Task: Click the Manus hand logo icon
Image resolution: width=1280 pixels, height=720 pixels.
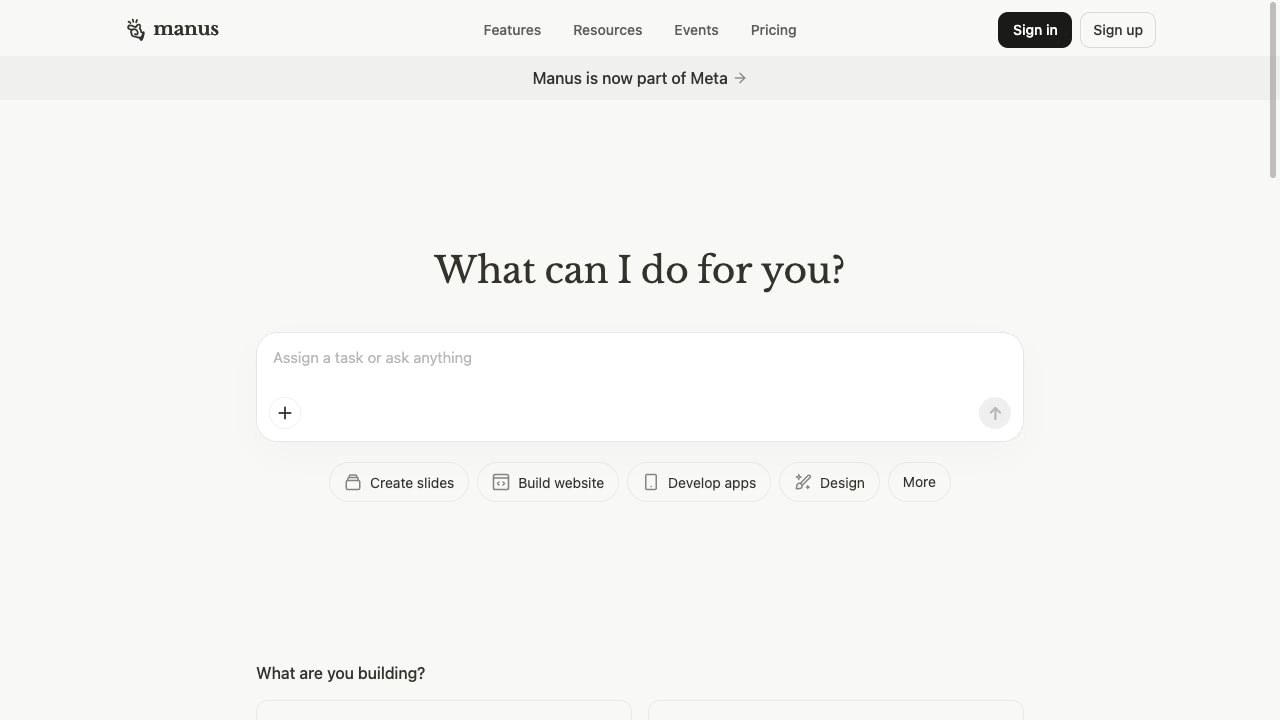Action: (x=136, y=30)
